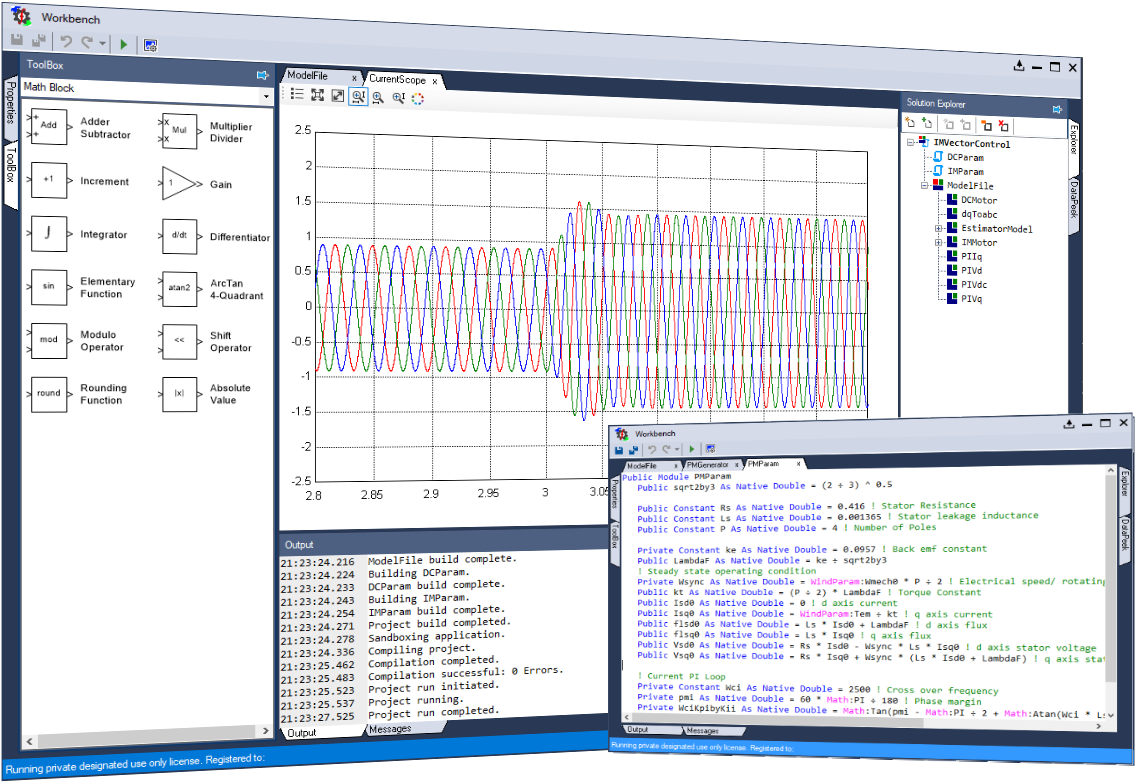Click the 'Compilation successful: 0 Errors.' log line

(464, 673)
